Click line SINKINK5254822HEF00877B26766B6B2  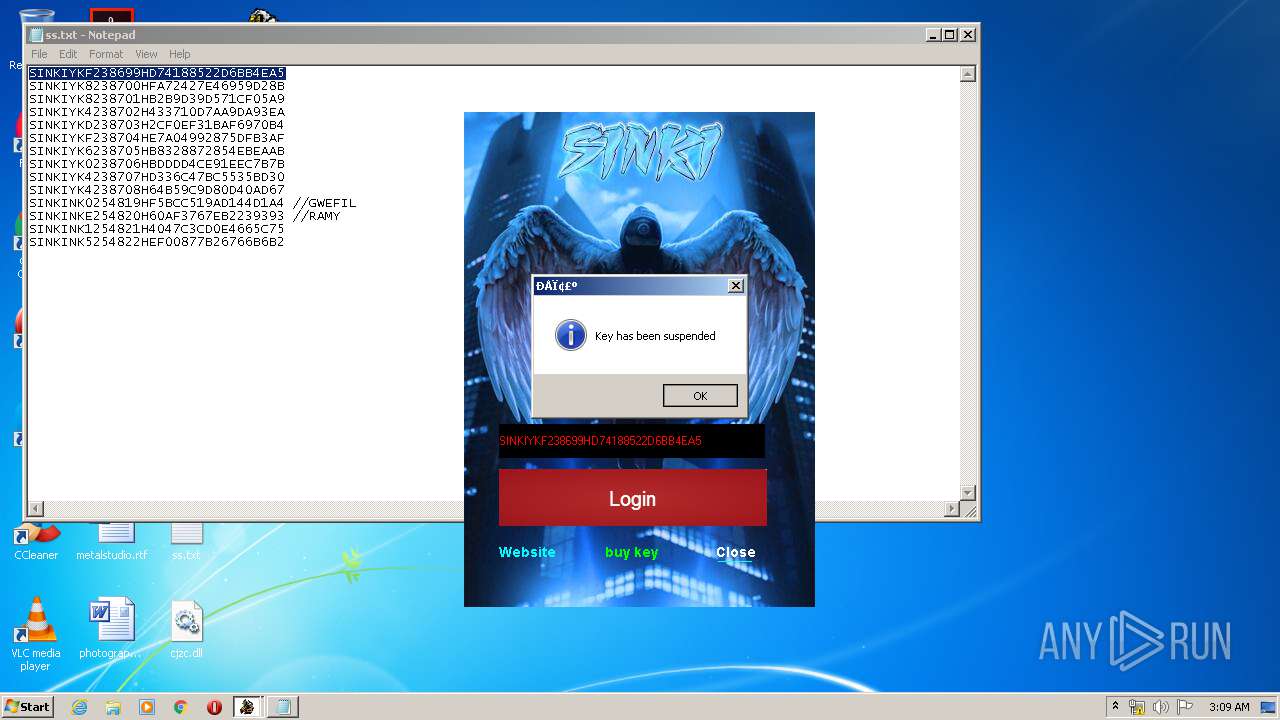pos(156,242)
